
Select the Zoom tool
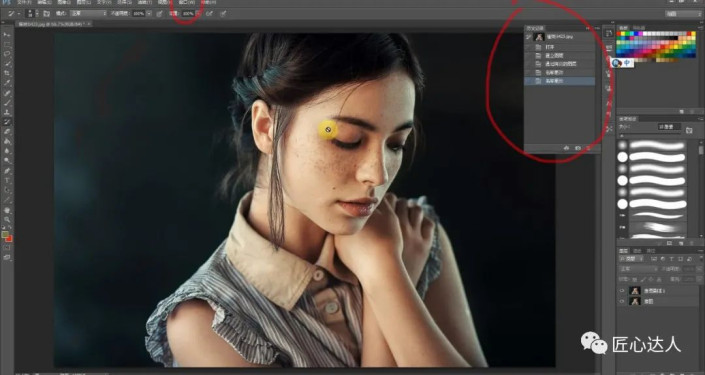[x=7, y=220]
